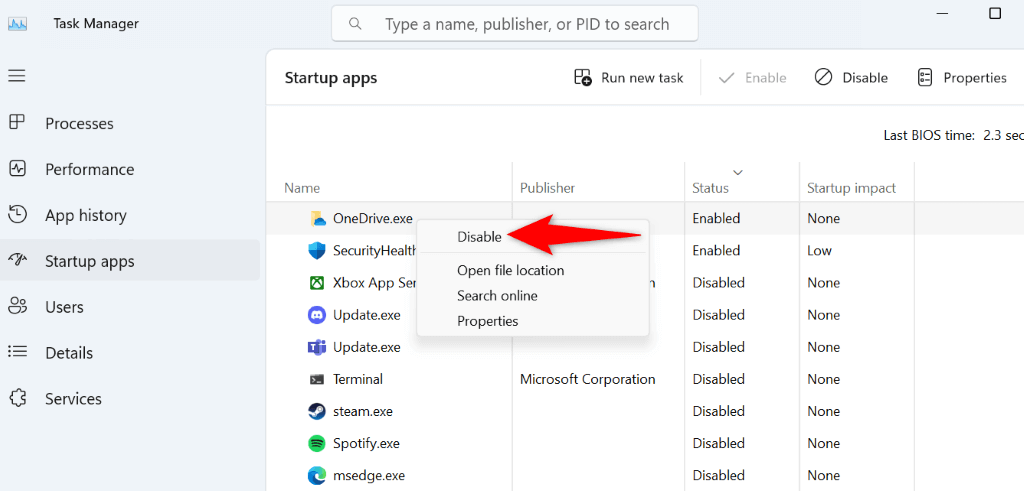Sort list by Startup impact column
The height and width of the screenshot is (491, 1024).
tap(851, 188)
